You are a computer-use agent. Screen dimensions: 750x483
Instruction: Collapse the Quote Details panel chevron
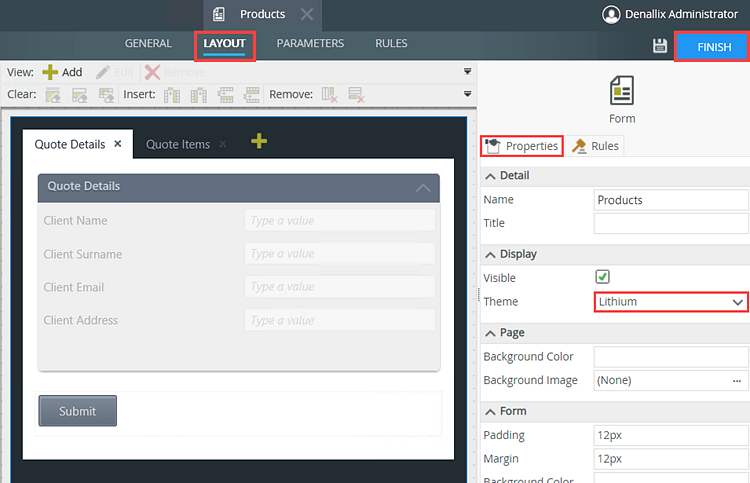coord(423,187)
